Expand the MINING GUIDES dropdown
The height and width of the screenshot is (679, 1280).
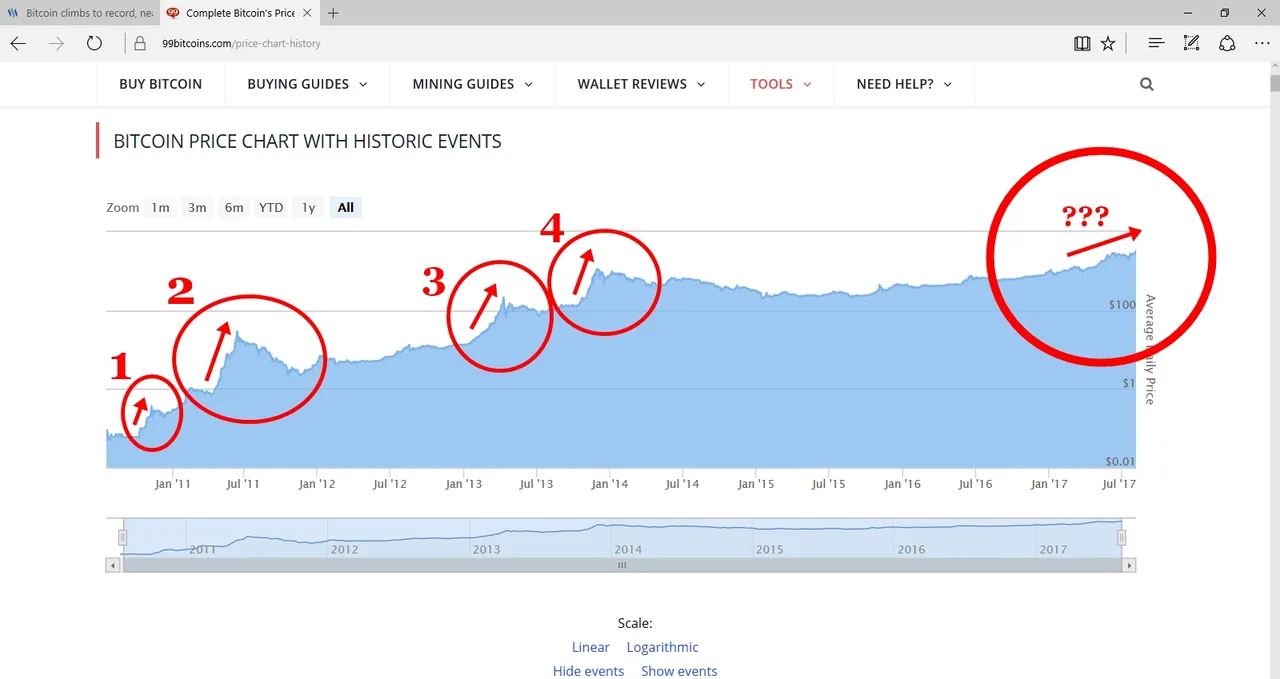click(x=473, y=84)
